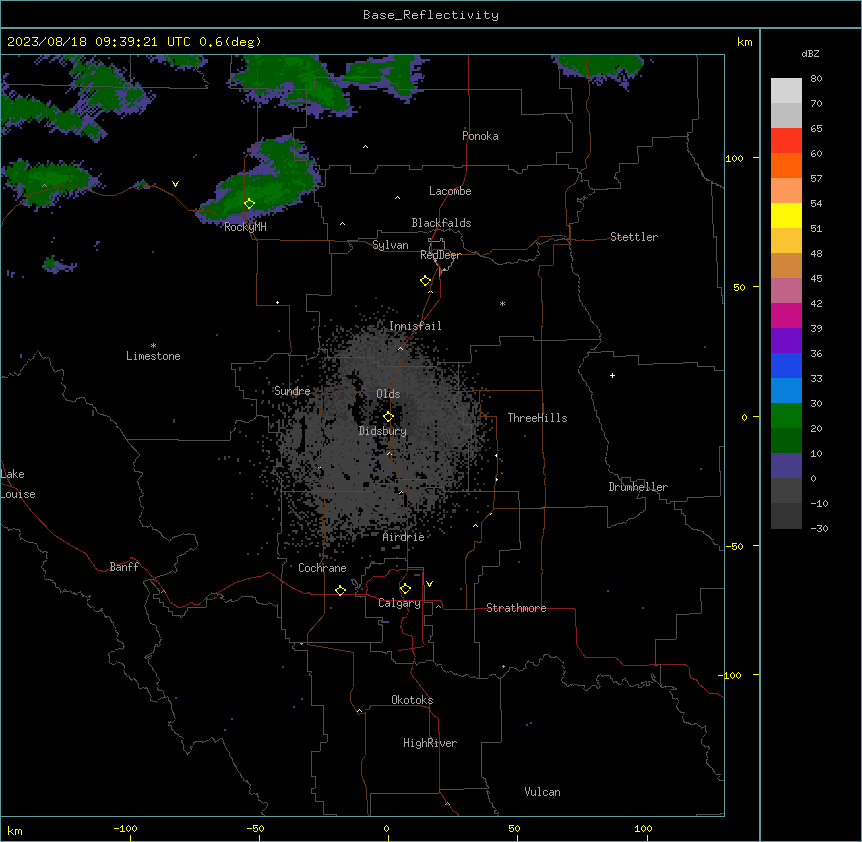Viewport: 862px width, 842px height.
Task: Click the Airdrie city label
Action: tap(404, 537)
